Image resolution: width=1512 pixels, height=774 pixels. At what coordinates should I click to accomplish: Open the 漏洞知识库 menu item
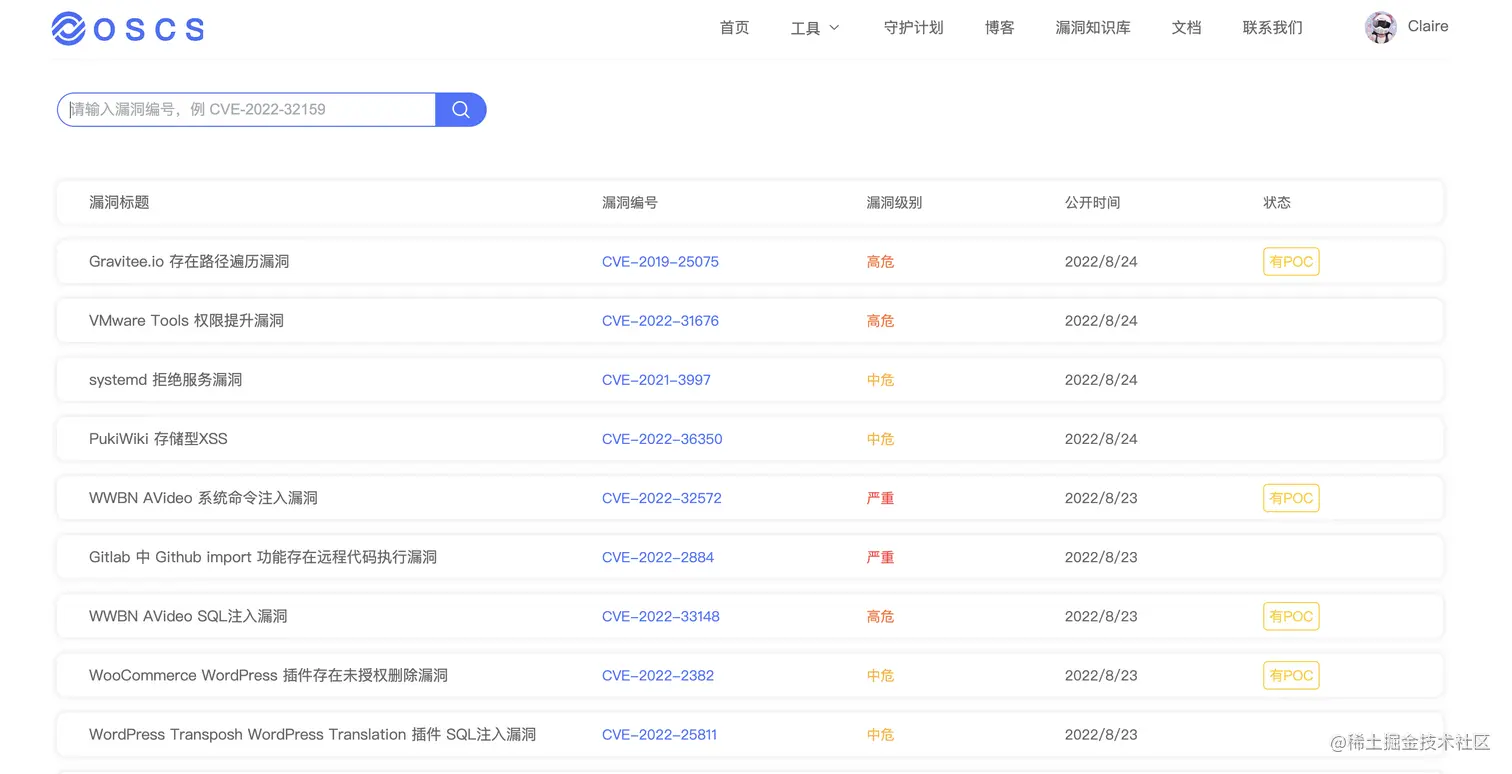[x=1093, y=28]
